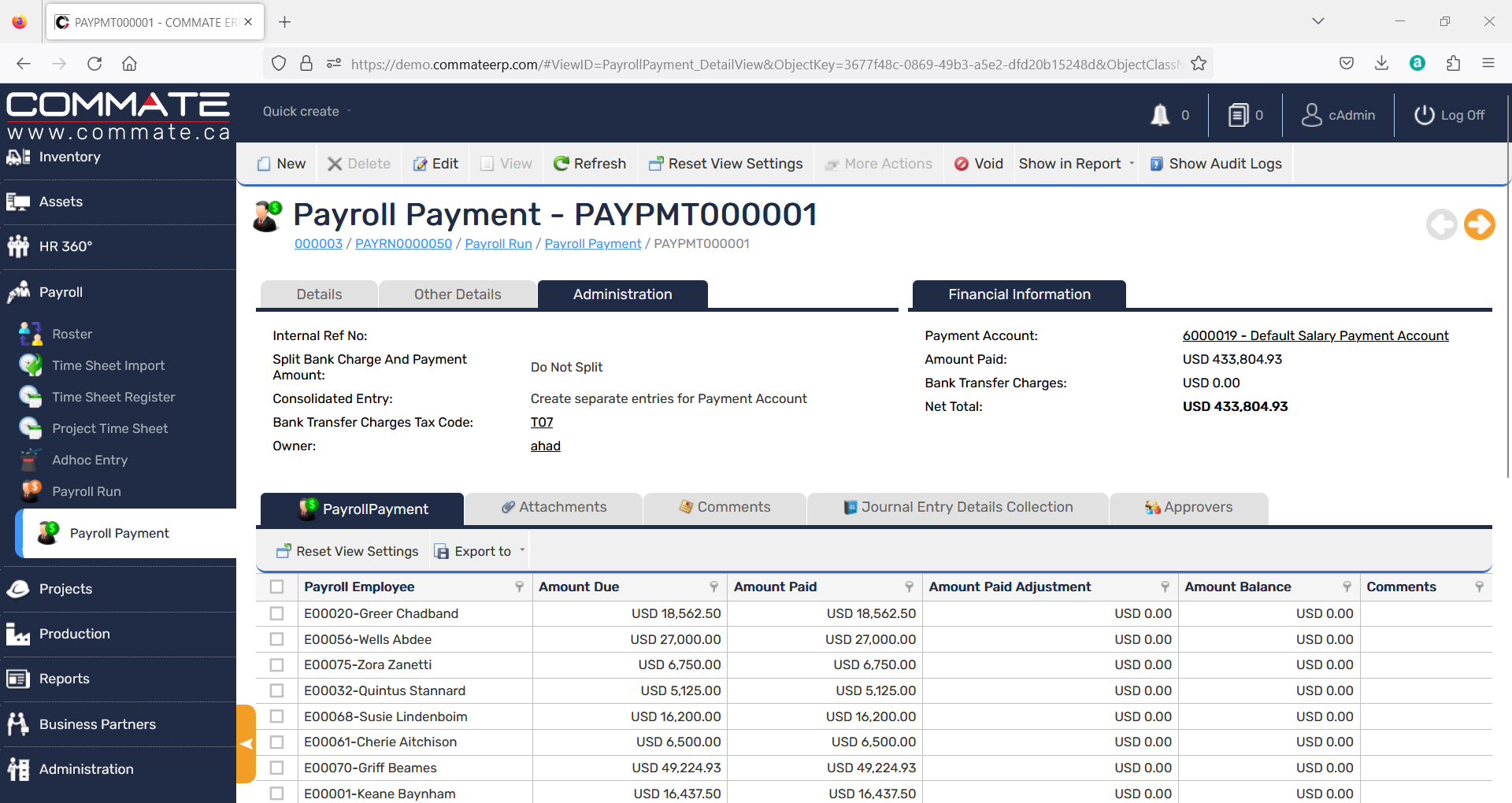The width and height of the screenshot is (1512, 803).
Task: Click the cAdmin user profile icon
Action: (x=1311, y=115)
